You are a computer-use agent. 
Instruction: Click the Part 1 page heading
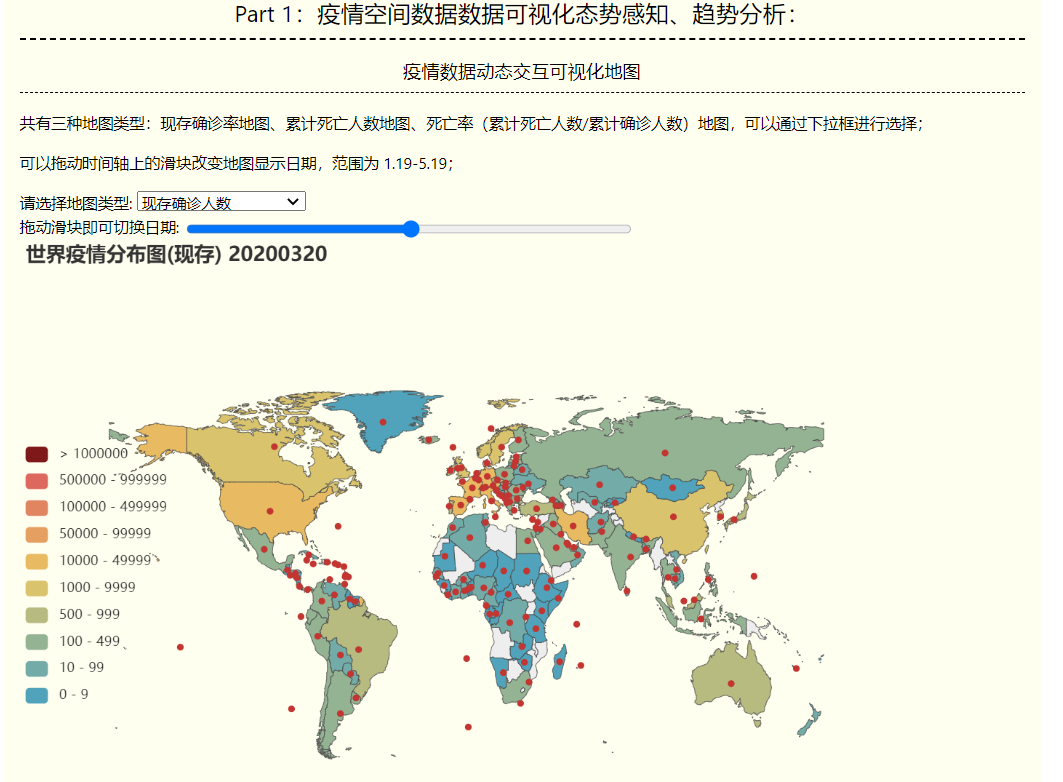515,14
